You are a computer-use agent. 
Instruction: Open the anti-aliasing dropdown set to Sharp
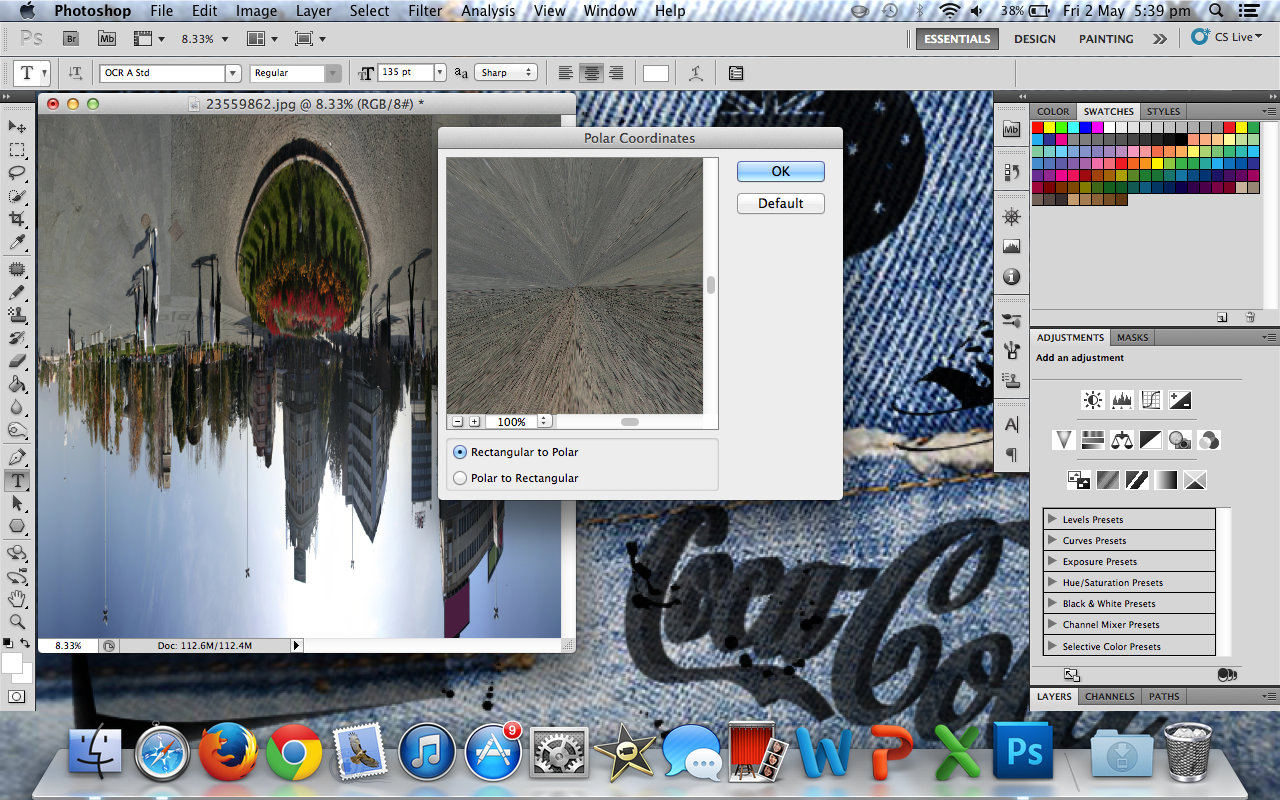(506, 71)
